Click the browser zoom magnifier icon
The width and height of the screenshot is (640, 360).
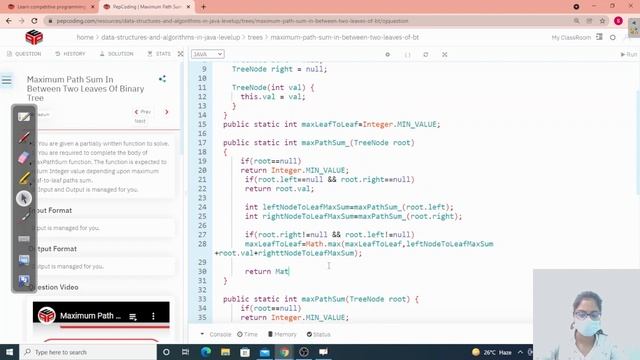576,21
